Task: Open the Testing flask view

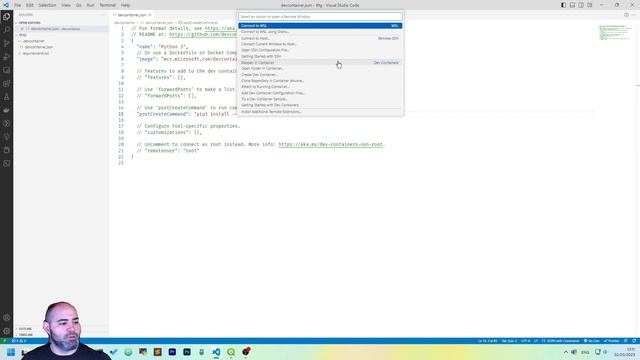Action: (7, 97)
